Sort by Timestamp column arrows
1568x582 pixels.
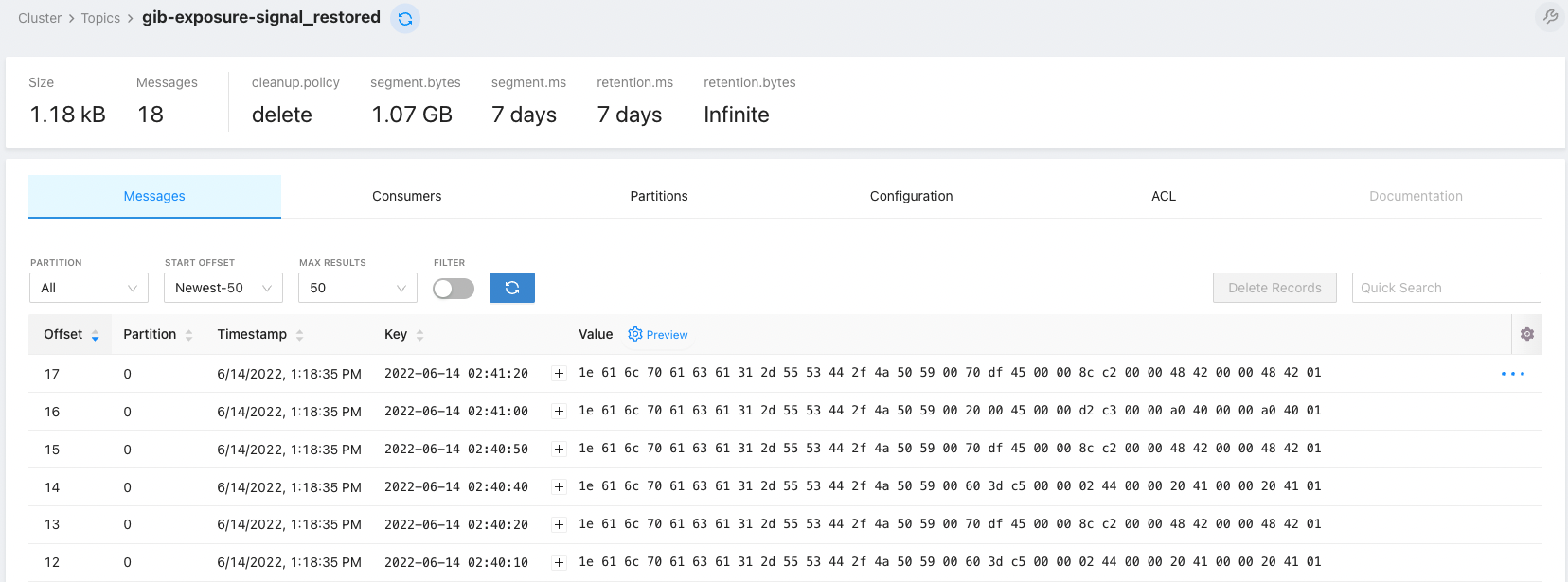tap(299, 335)
